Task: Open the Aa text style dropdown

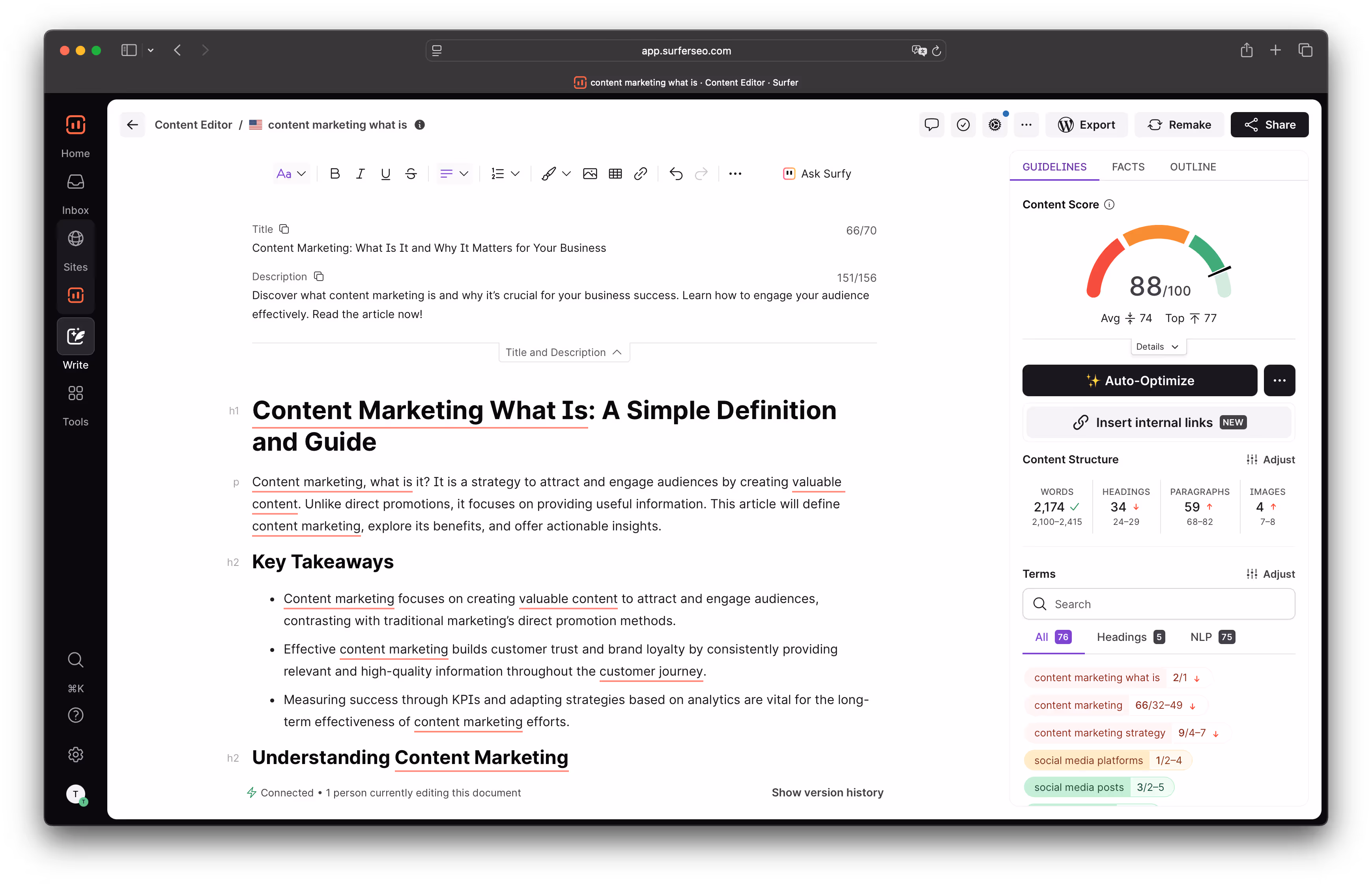Action: [291, 173]
